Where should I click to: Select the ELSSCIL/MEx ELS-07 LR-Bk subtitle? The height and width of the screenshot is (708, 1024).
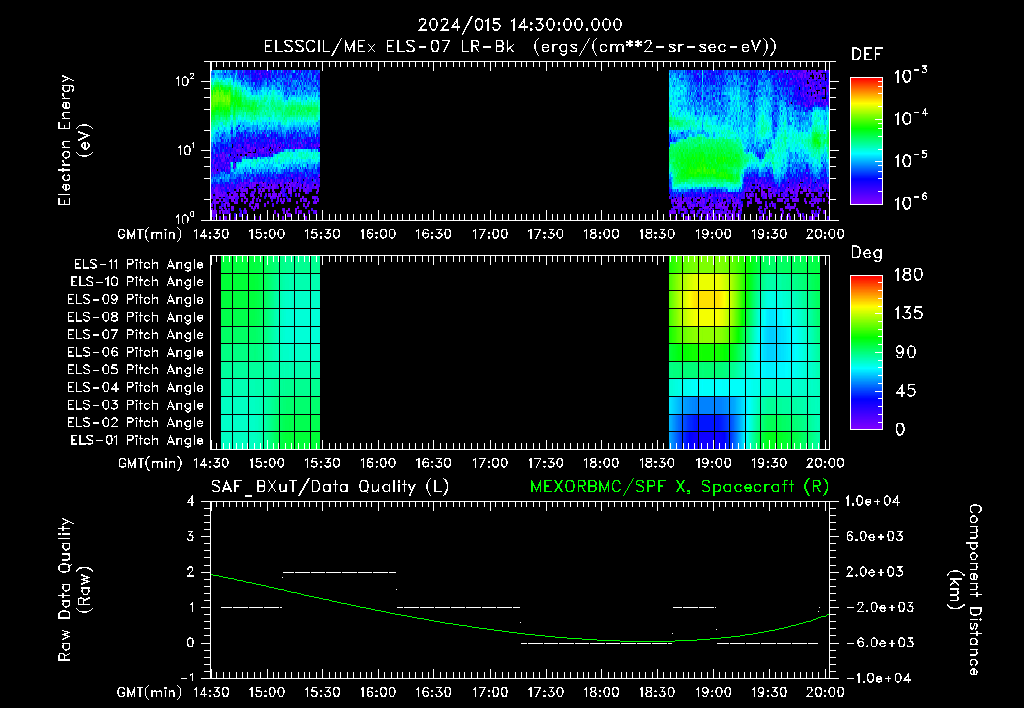click(520, 47)
